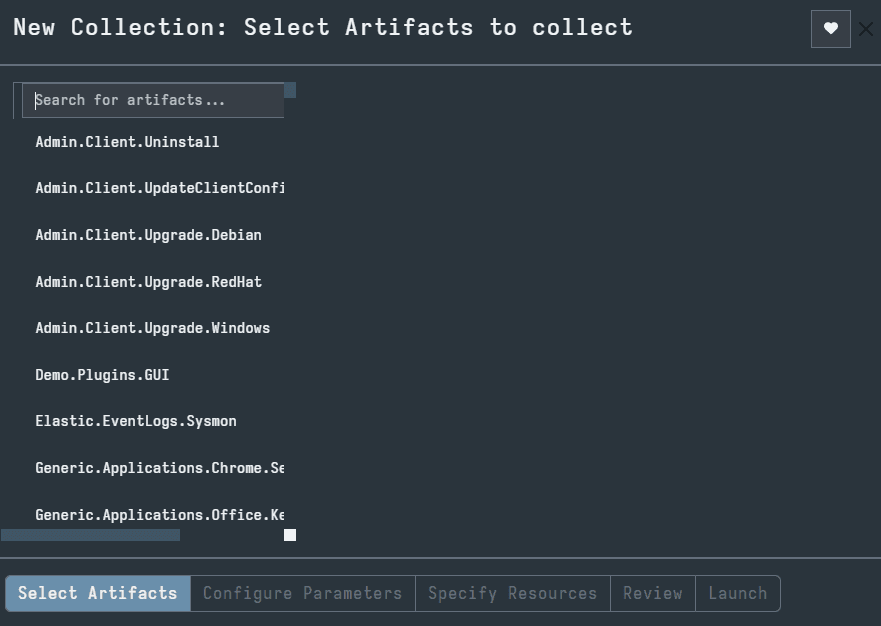The height and width of the screenshot is (626, 881).
Task: Click the white scrollbar corner square
Action: [x=290, y=535]
